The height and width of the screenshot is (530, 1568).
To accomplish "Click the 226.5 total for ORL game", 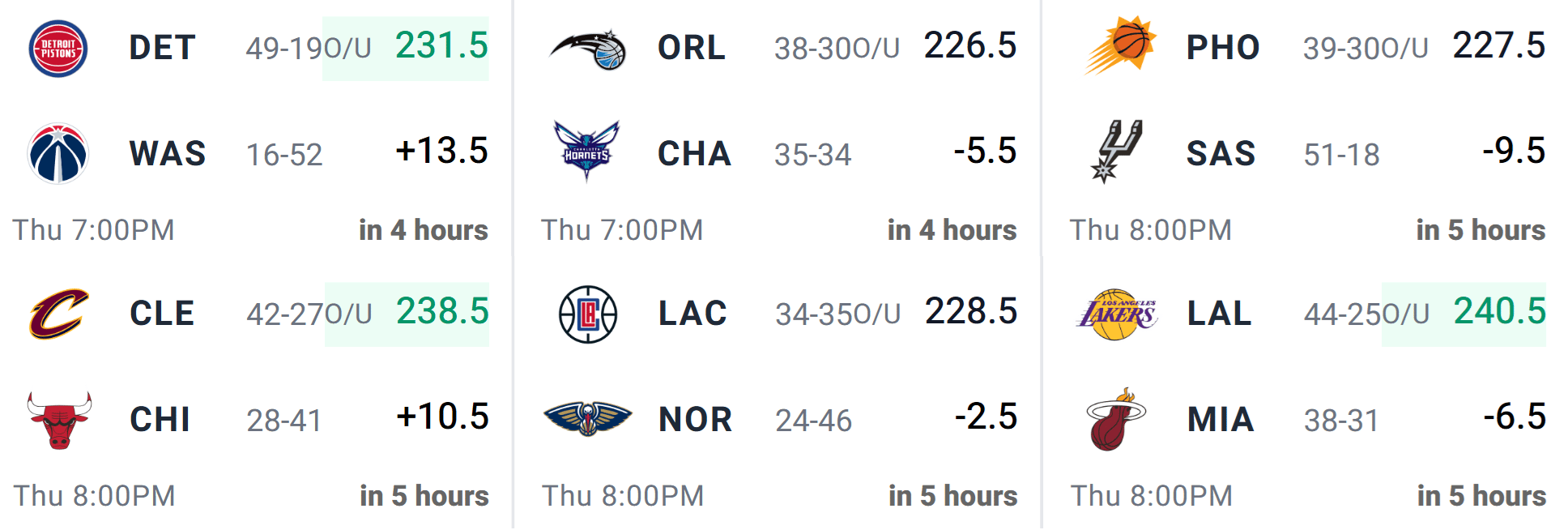I will [x=969, y=46].
